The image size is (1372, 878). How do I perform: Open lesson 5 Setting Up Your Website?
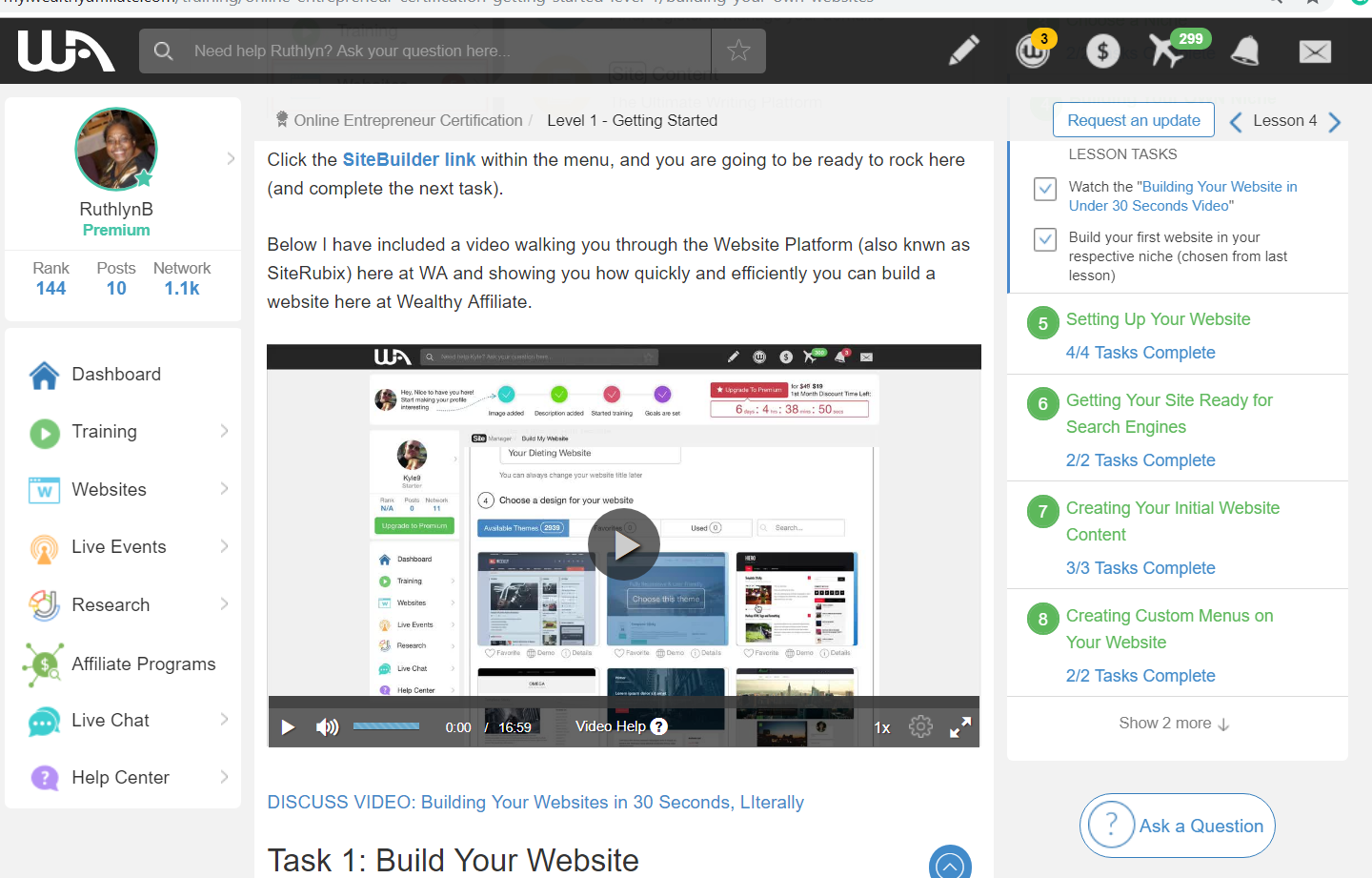click(1158, 319)
